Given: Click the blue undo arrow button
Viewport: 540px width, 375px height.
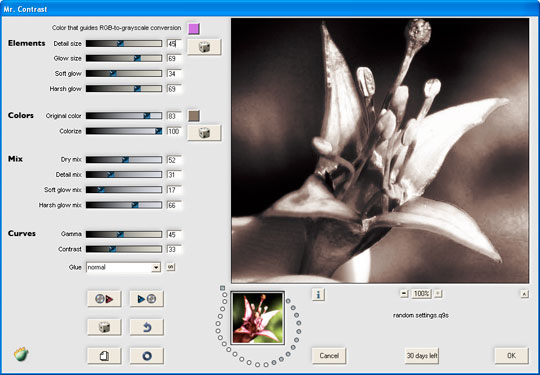Looking at the screenshot, I should [147, 327].
